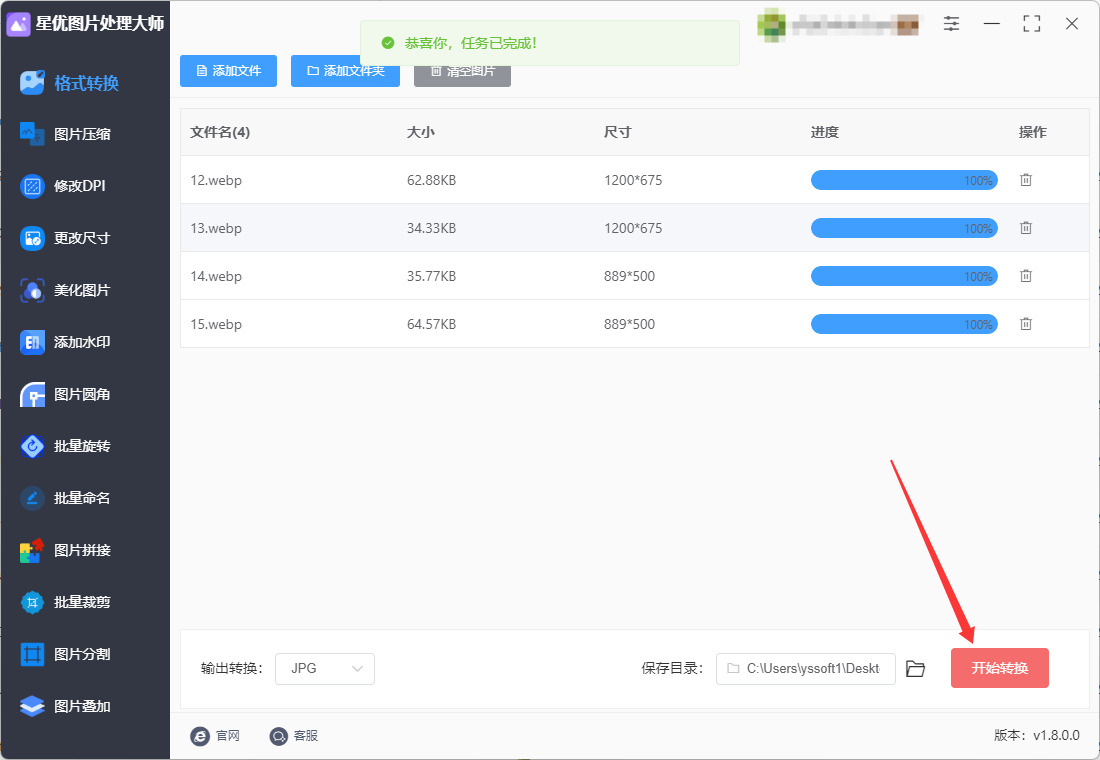
Task: Open the 图片压缩 image compression module
Action: point(65,134)
